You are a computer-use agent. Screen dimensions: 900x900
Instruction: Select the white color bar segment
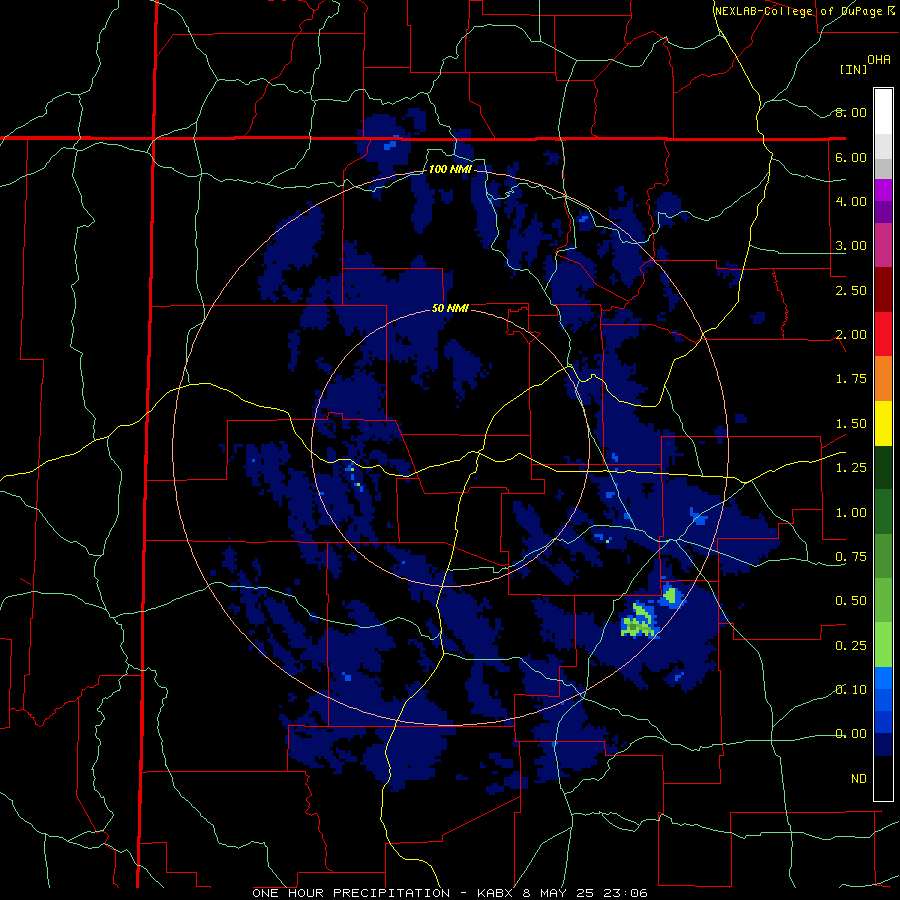(883, 111)
